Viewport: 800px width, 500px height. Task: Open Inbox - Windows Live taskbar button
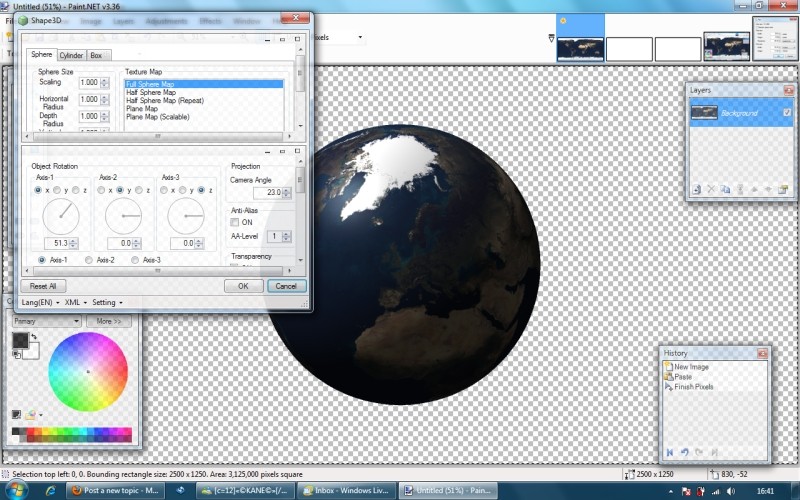click(x=346, y=491)
